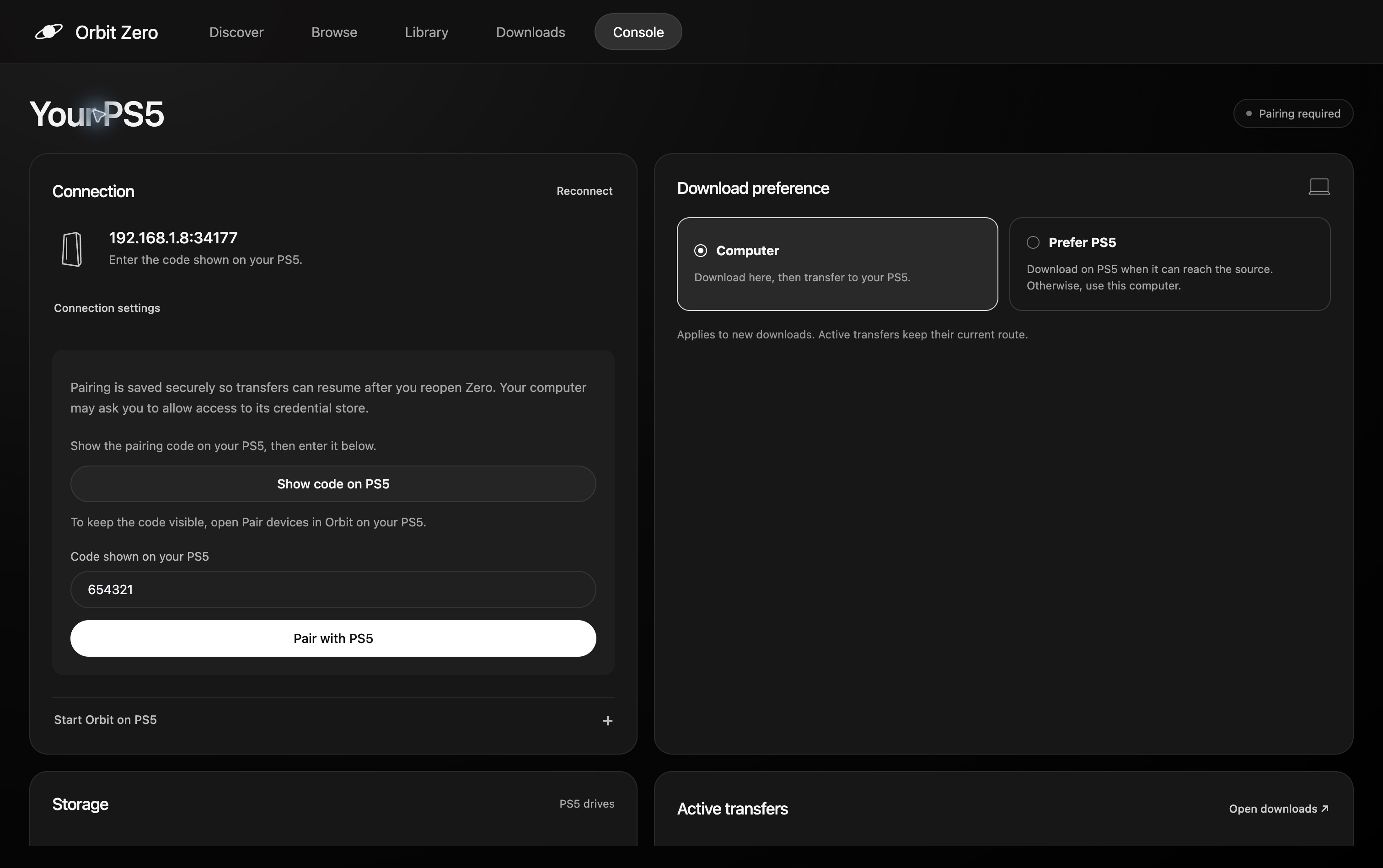1383x868 pixels.
Task: Click the Storage panel heading
Action: (80, 804)
